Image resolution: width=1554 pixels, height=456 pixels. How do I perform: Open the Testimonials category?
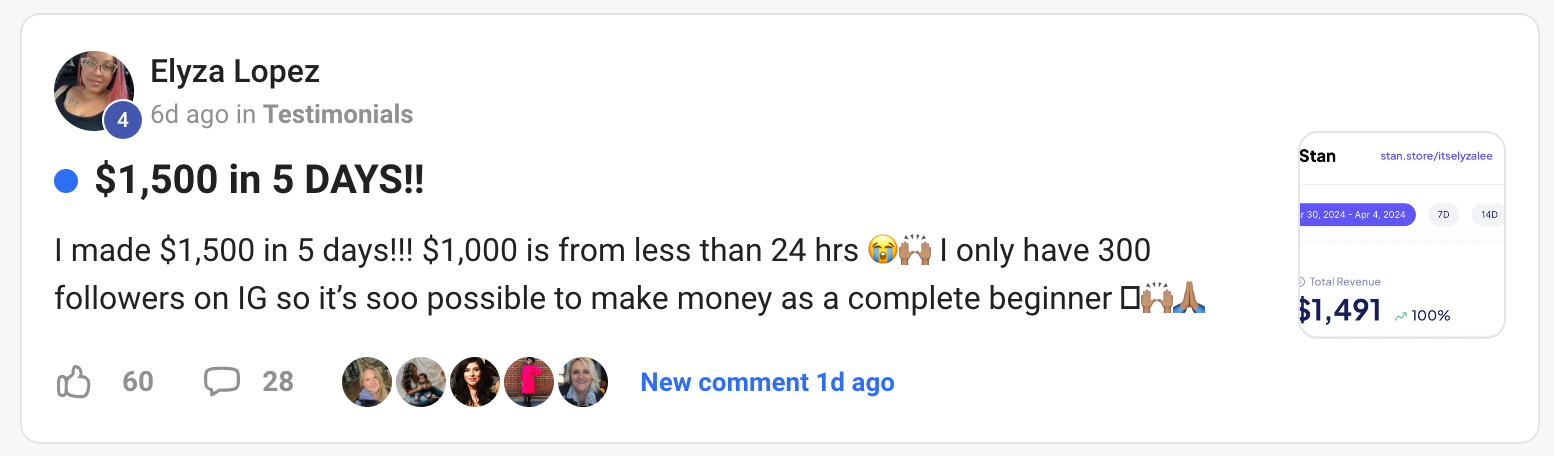[338, 115]
